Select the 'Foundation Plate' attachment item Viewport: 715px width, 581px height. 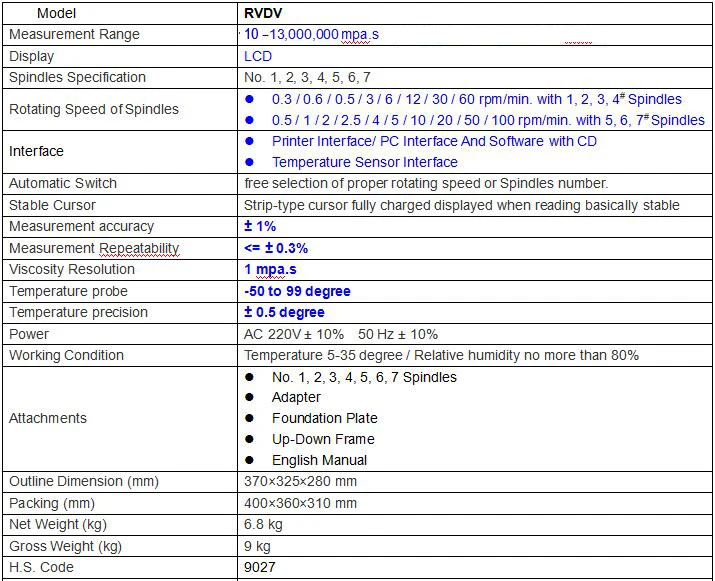(x=325, y=418)
